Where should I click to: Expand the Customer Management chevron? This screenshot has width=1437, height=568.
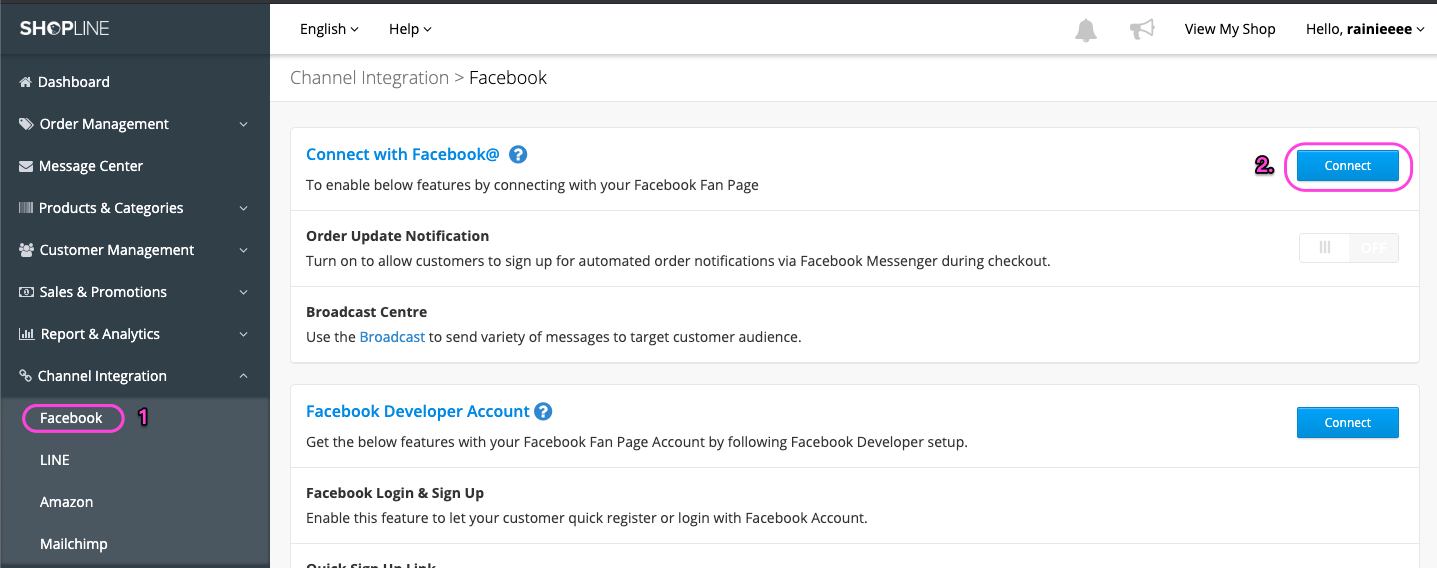244,251
